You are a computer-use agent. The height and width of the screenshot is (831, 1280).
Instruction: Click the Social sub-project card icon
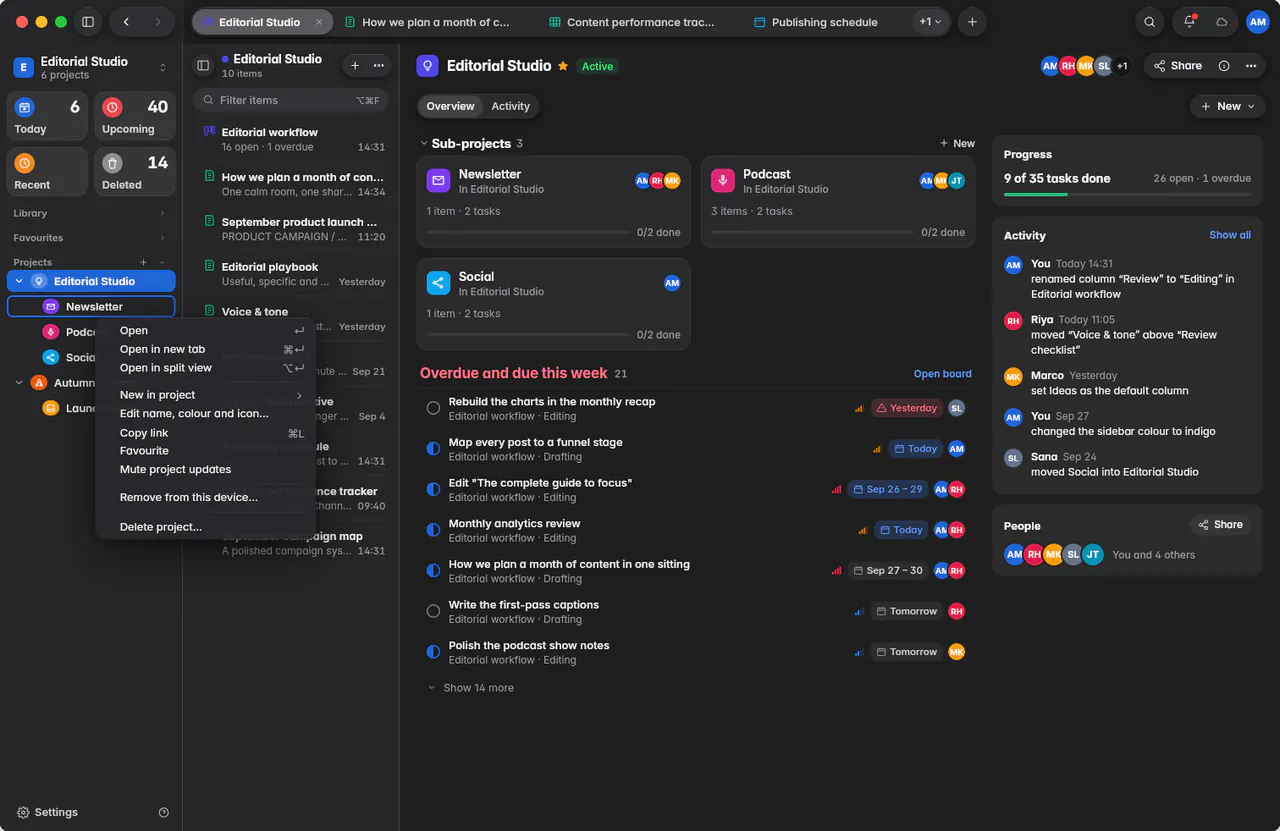coord(438,283)
